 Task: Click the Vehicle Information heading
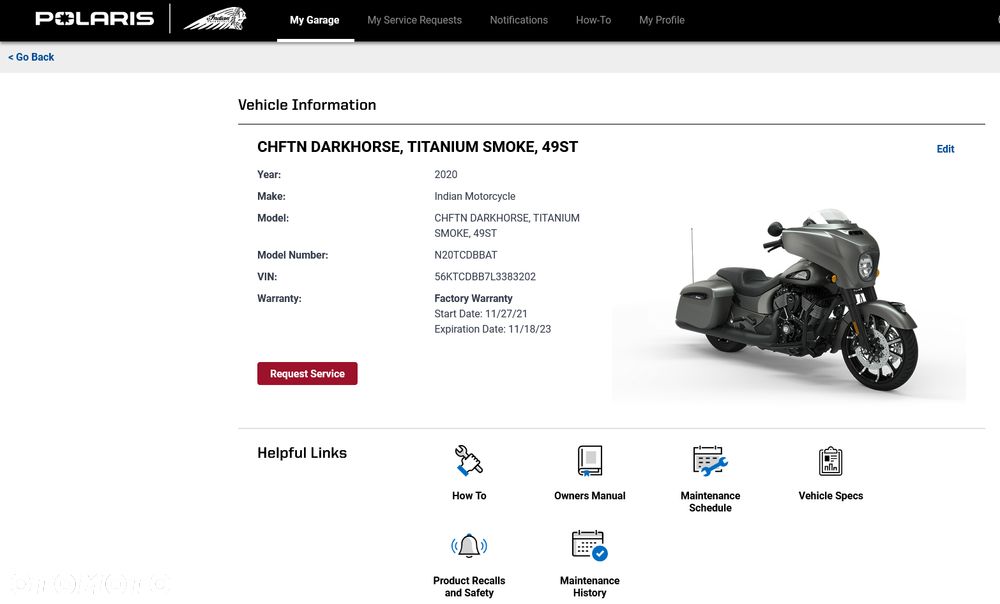click(x=307, y=105)
